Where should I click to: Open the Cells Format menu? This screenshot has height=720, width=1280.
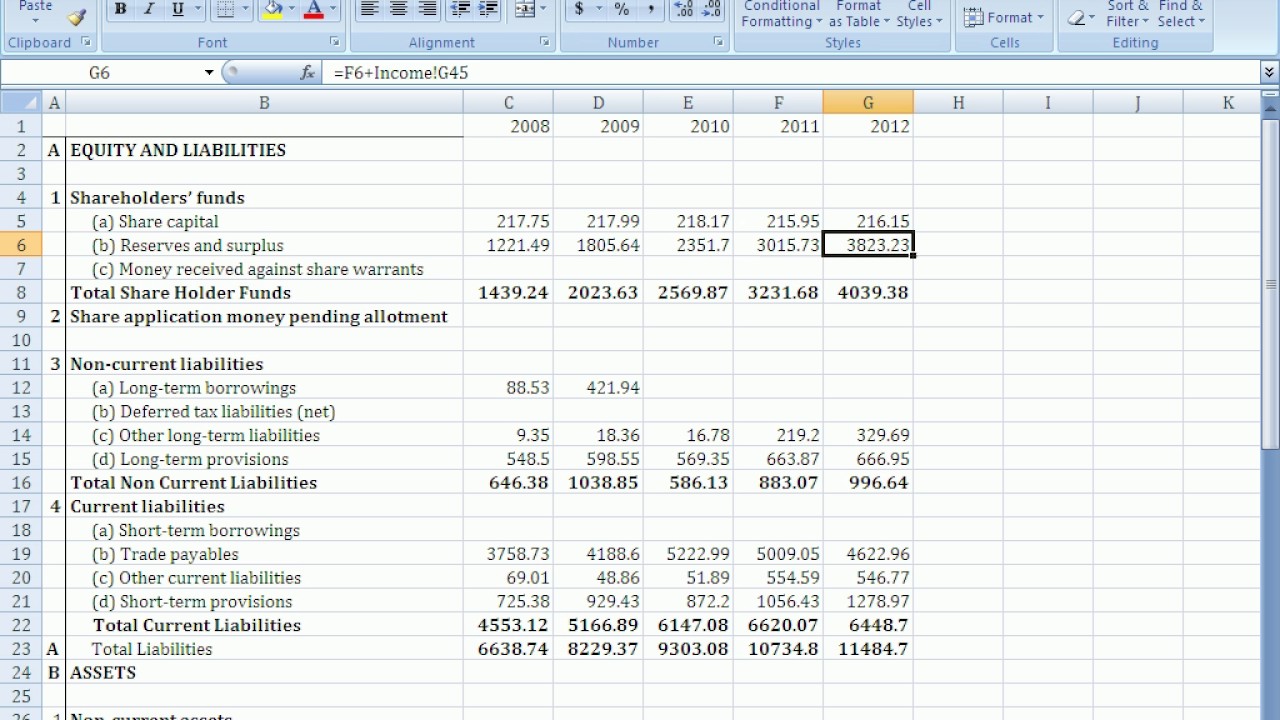click(x=1005, y=17)
